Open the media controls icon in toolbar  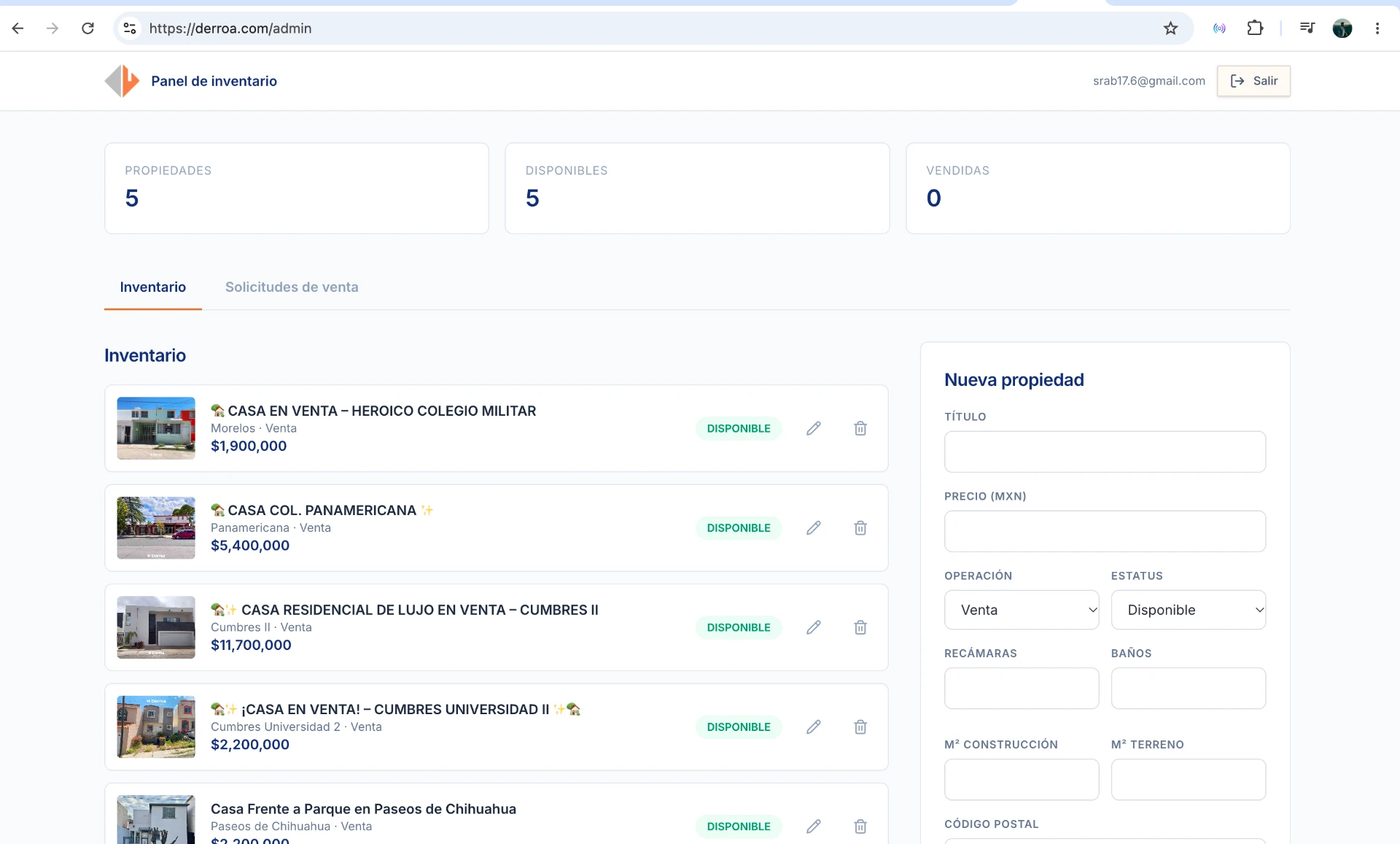point(1307,28)
